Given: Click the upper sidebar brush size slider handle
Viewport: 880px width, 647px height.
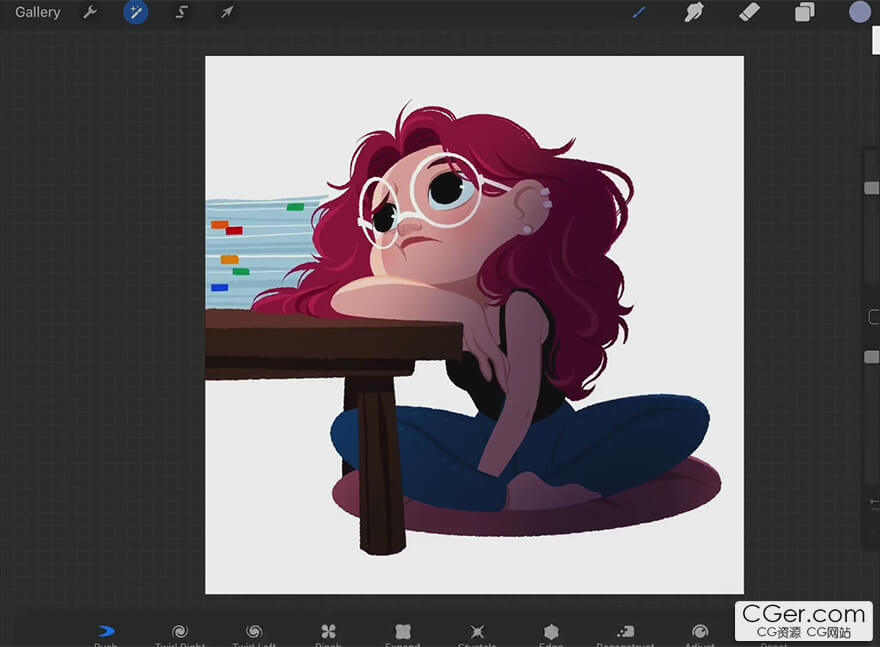Looking at the screenshot, I should coord(872,188).
